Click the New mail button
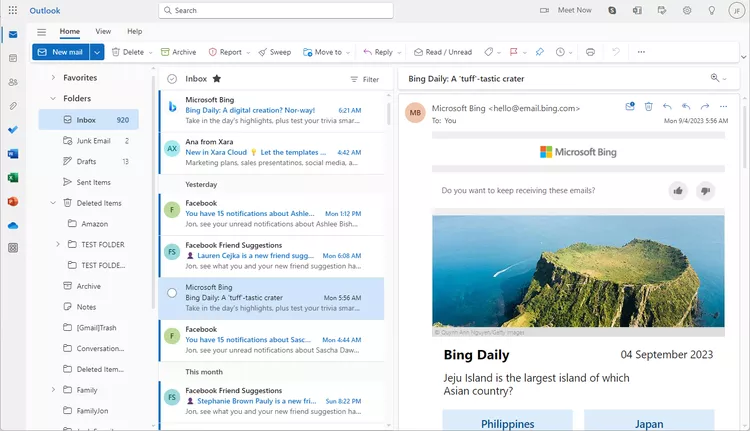Screen dimensions: 750x431 (61, 52)
